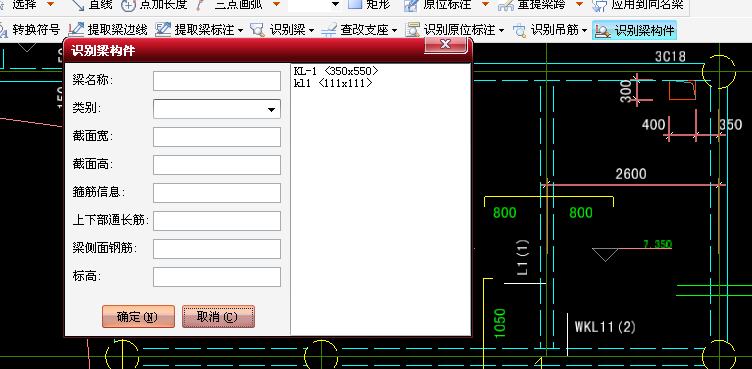Click the 应用到同名梁 tool
Image resolution: width=752 pixels, height=369 pixels.
(637, 5)
